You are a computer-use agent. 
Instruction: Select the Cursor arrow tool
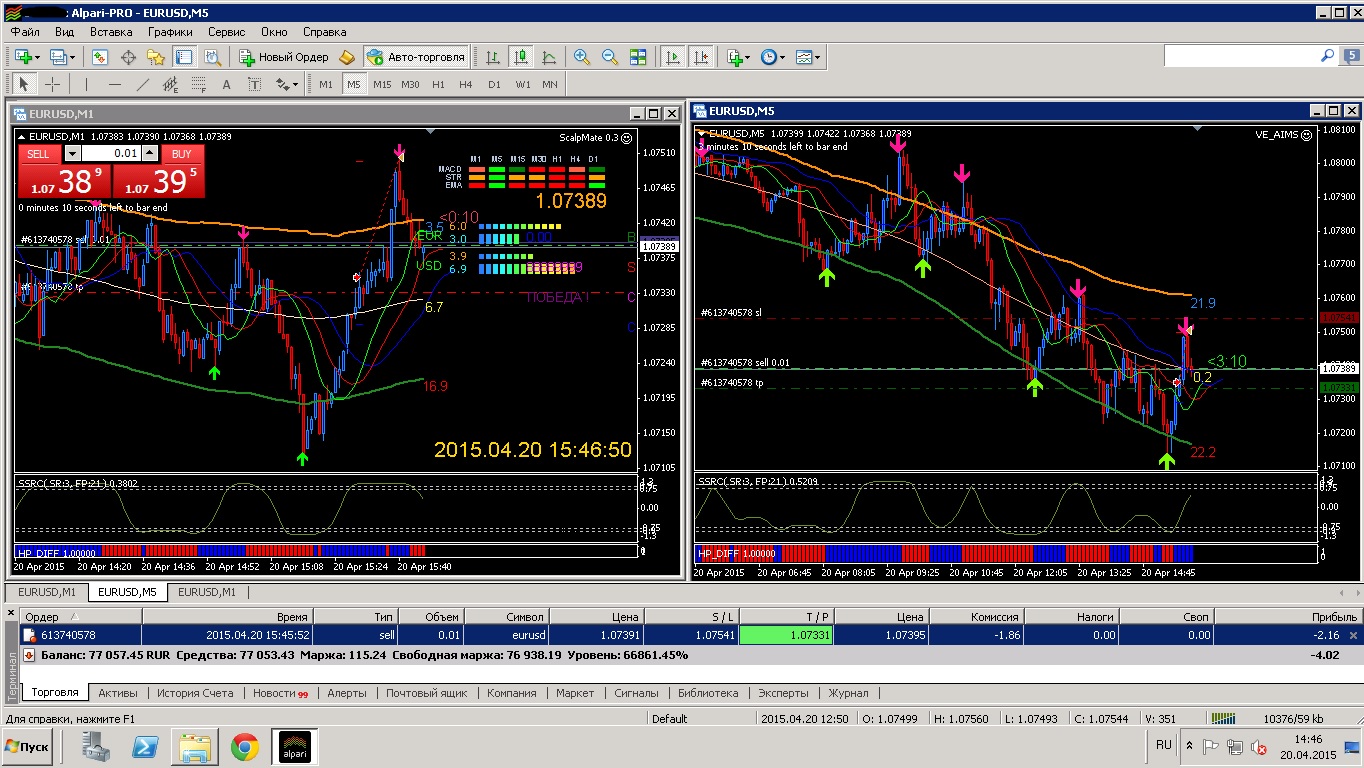[24, 84]
